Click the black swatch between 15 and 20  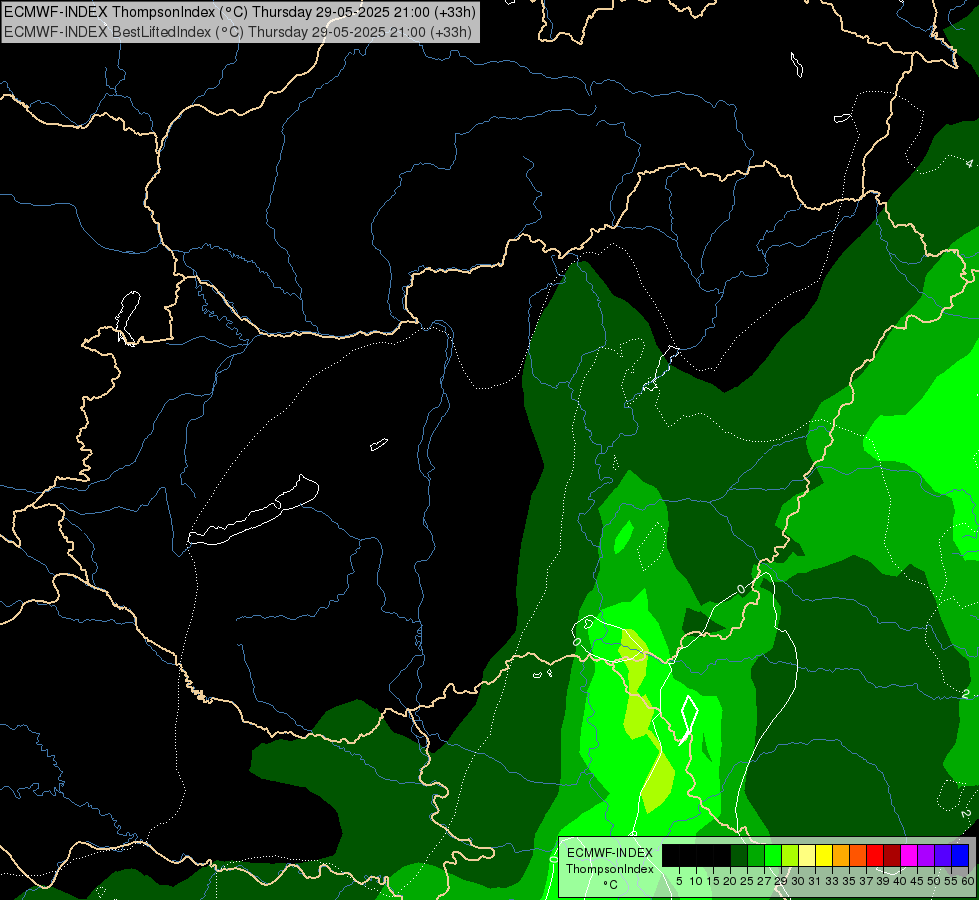click(722, 855)
